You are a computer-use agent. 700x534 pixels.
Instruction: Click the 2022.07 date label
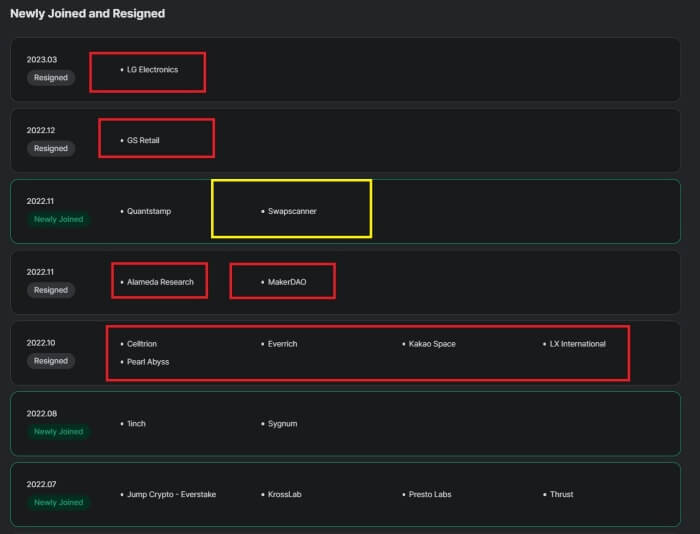tap(41, 484)
